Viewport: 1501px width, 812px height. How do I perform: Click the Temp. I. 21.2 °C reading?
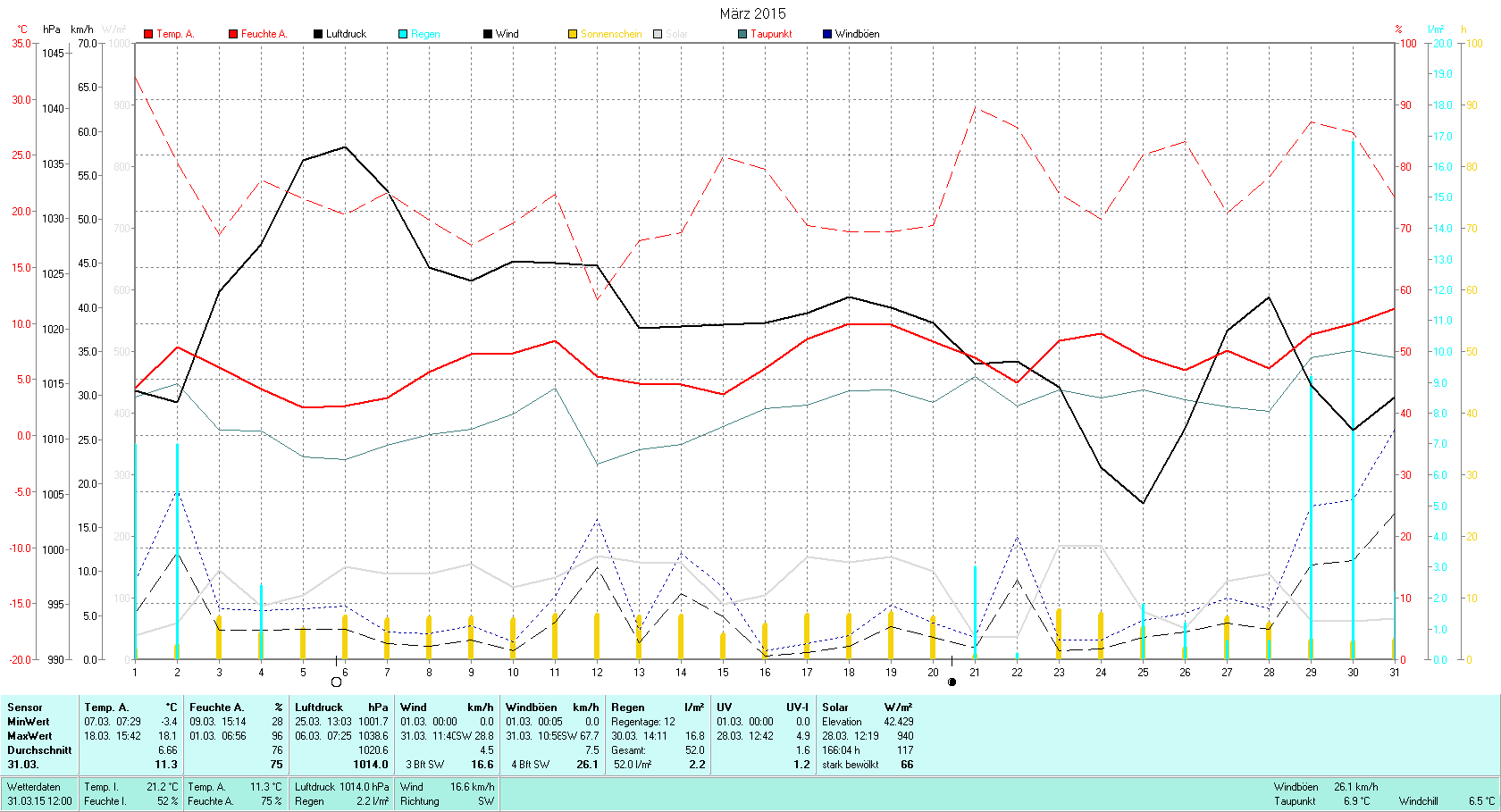[131, 787]
